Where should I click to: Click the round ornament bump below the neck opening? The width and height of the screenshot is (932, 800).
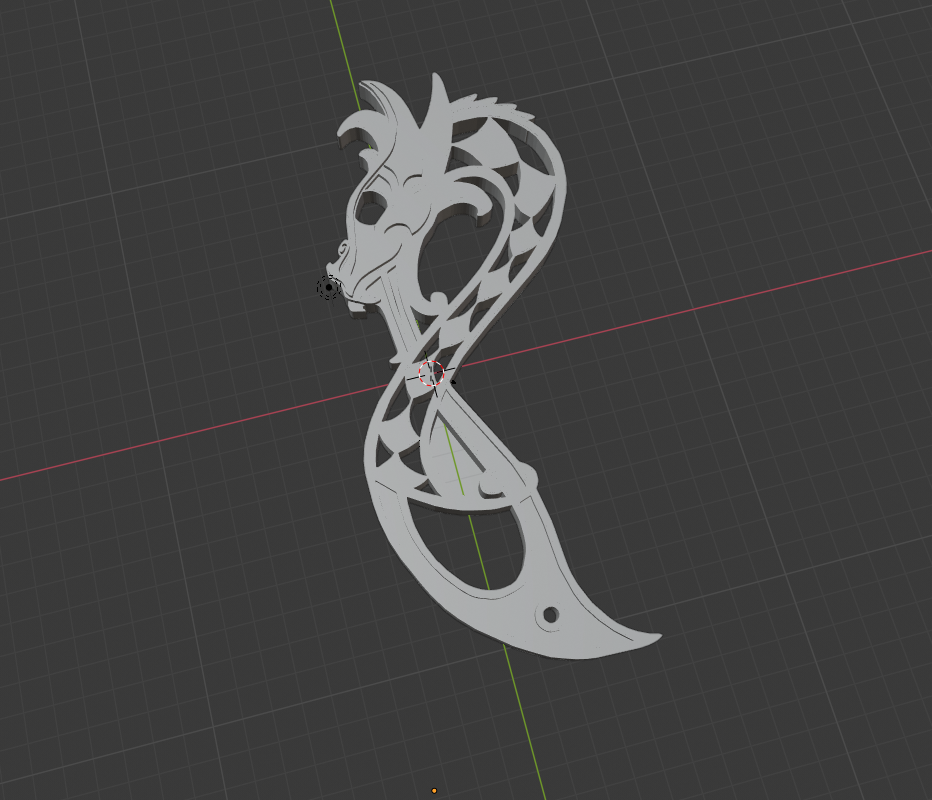pyautogui.click(x=437, y=299)
